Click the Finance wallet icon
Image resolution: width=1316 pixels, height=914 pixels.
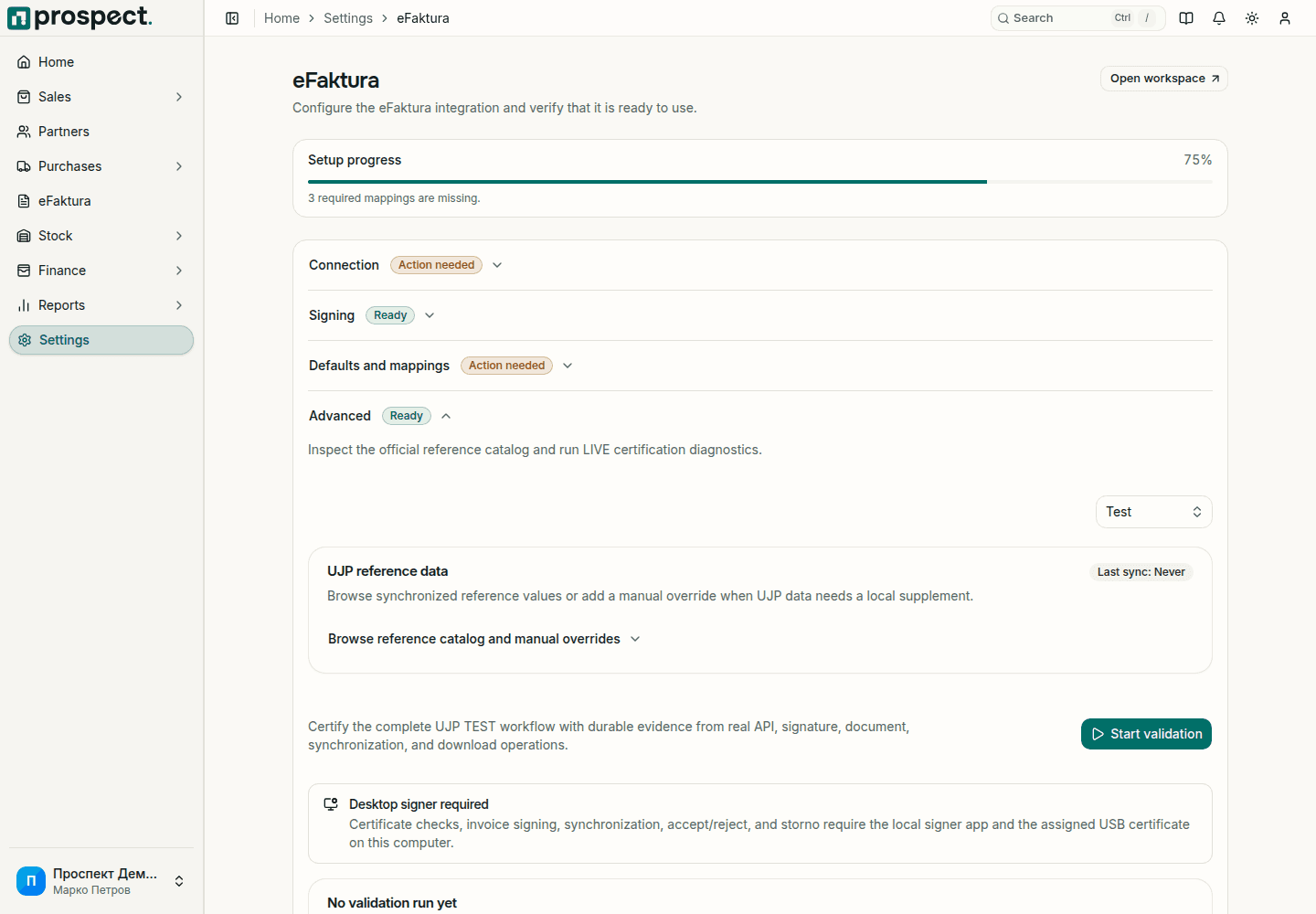[24, 271]
